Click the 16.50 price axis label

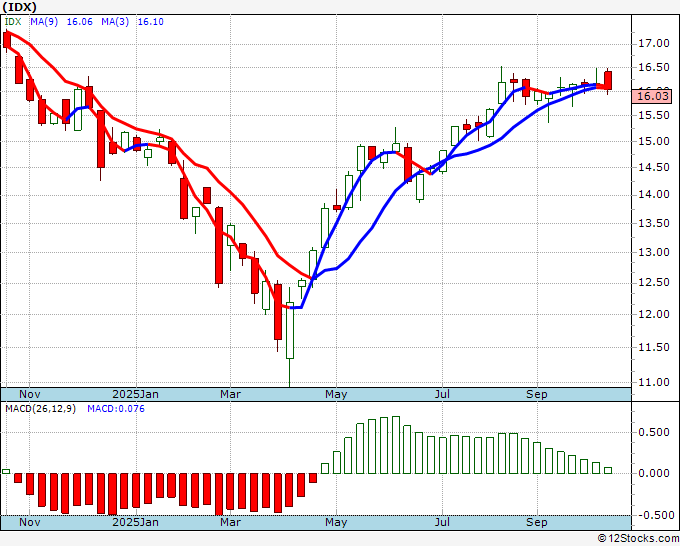point(654,68)
